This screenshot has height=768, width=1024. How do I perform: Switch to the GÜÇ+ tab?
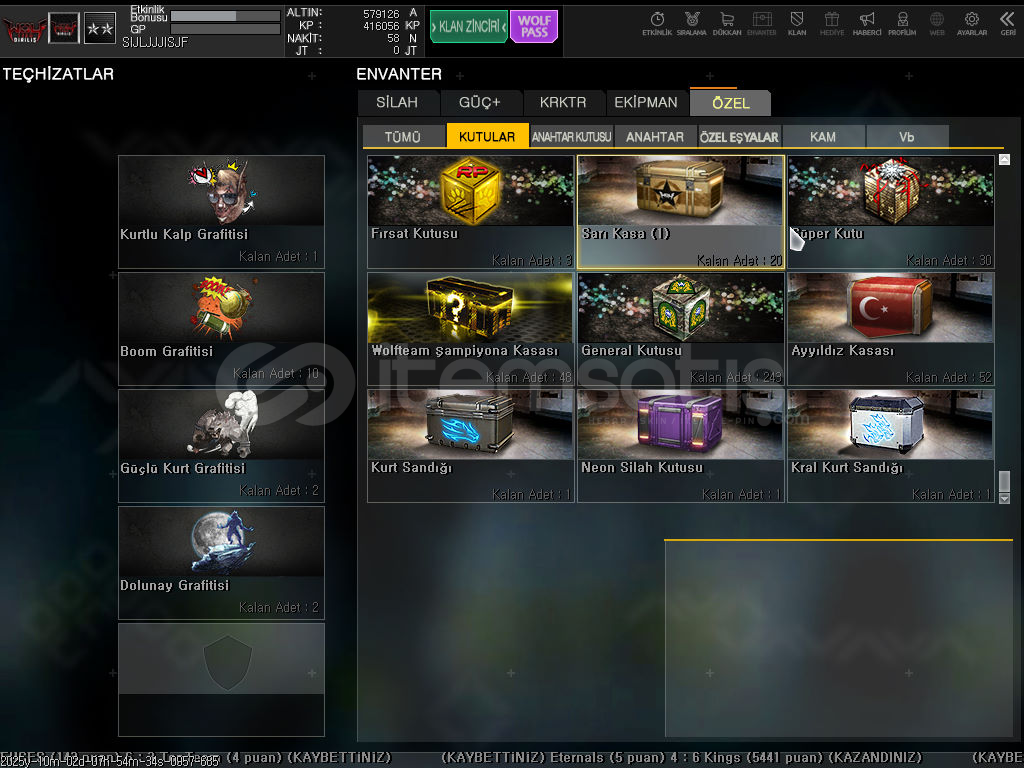pos(480,103)
